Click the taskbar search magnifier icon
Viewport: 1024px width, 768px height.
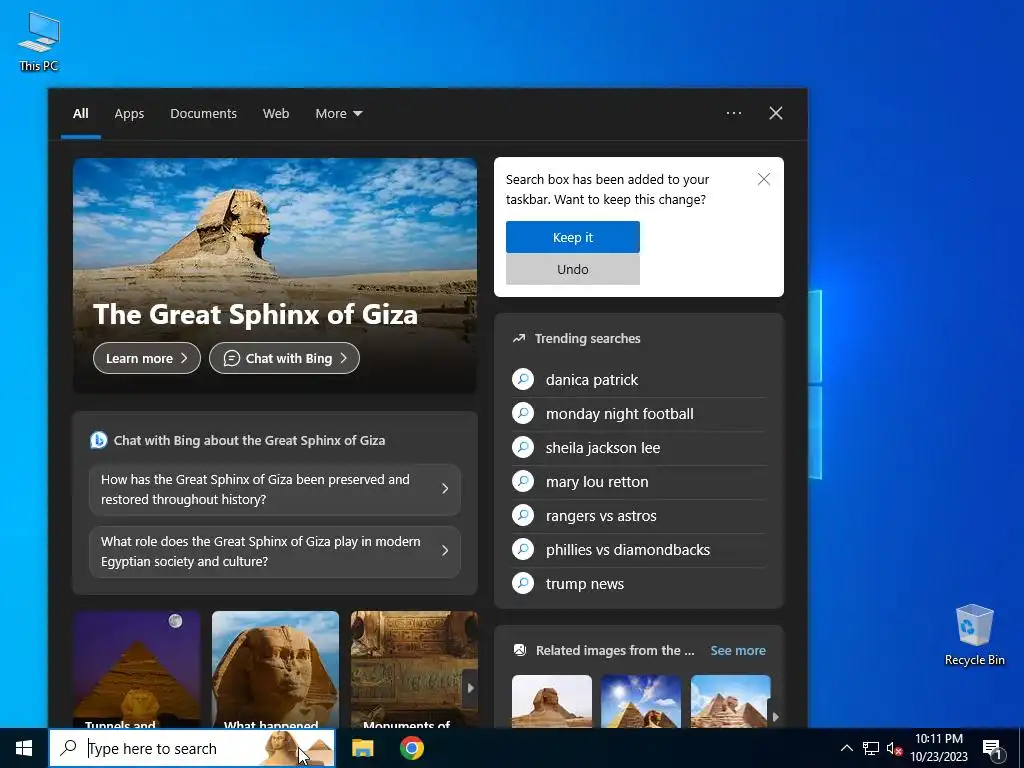(68, 748)
